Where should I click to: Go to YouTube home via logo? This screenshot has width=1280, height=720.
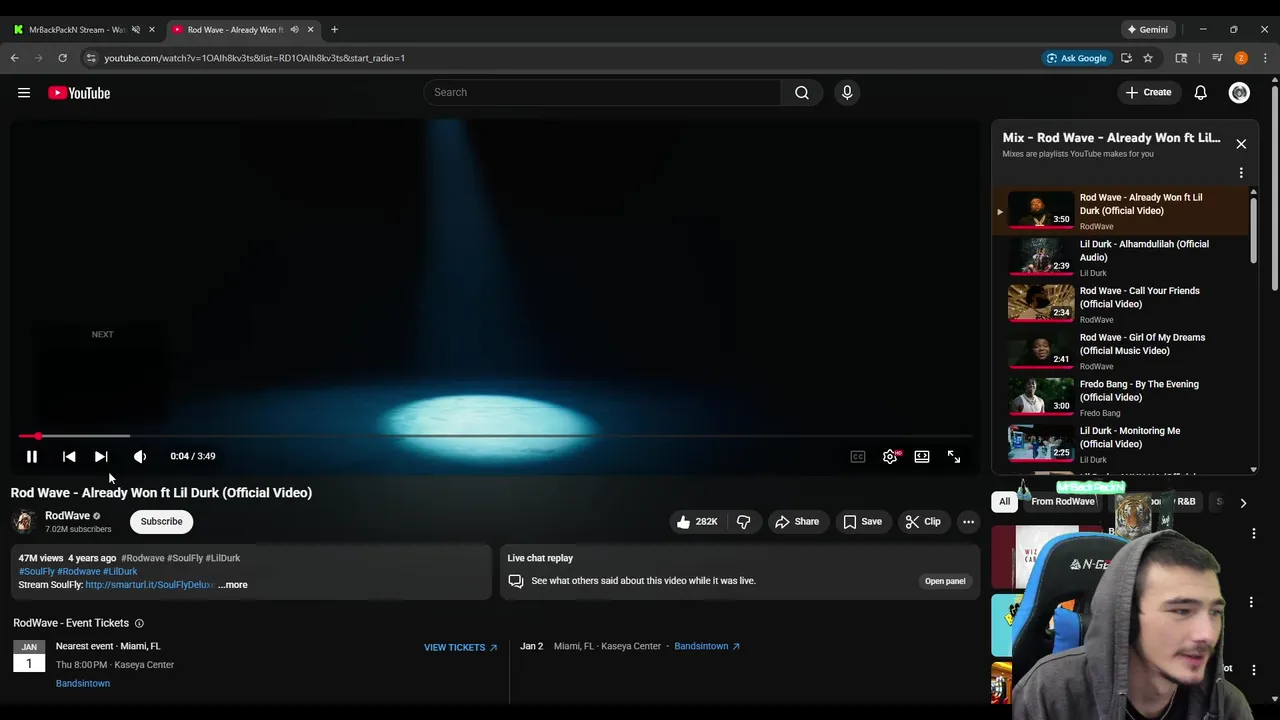click(79, 93)
